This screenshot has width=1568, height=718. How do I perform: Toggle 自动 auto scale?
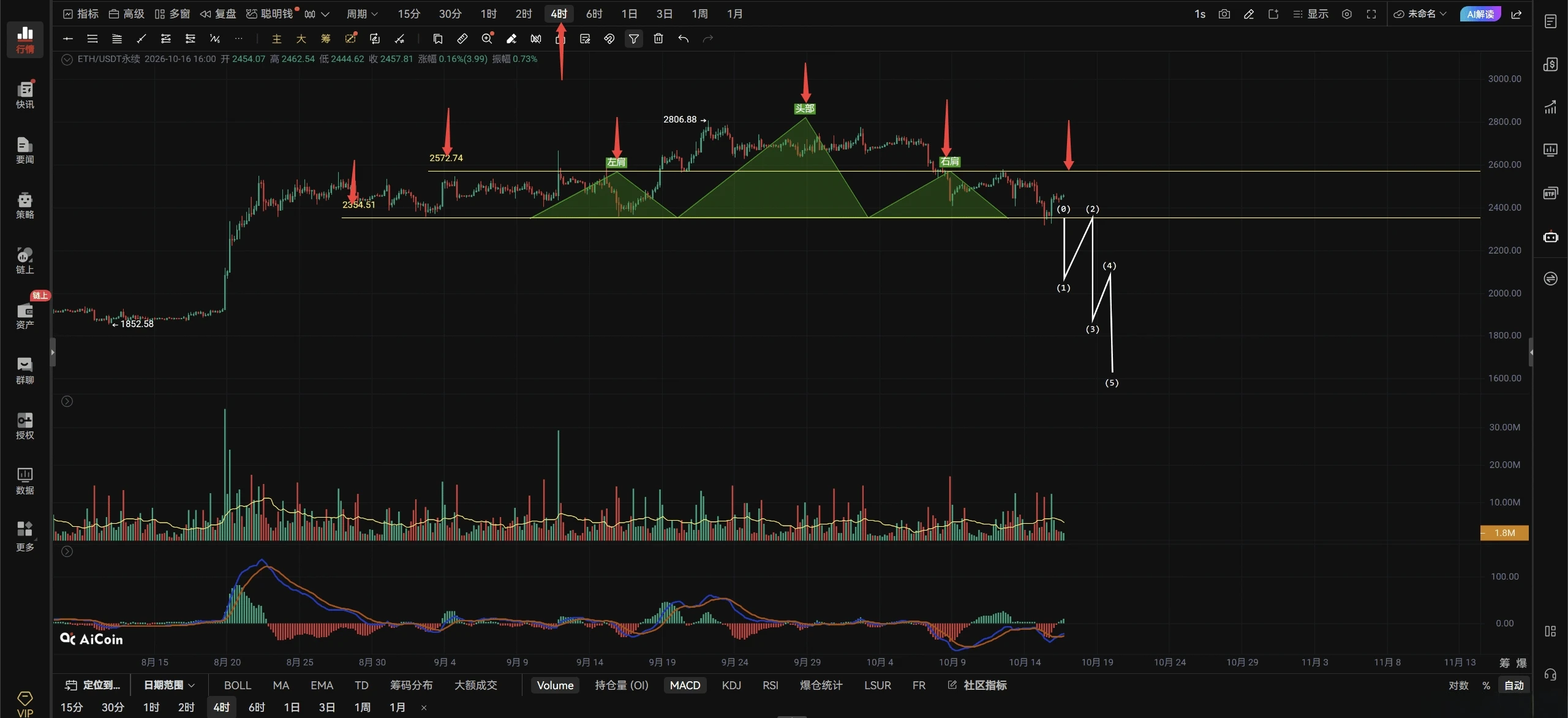tap(1514, 685)
